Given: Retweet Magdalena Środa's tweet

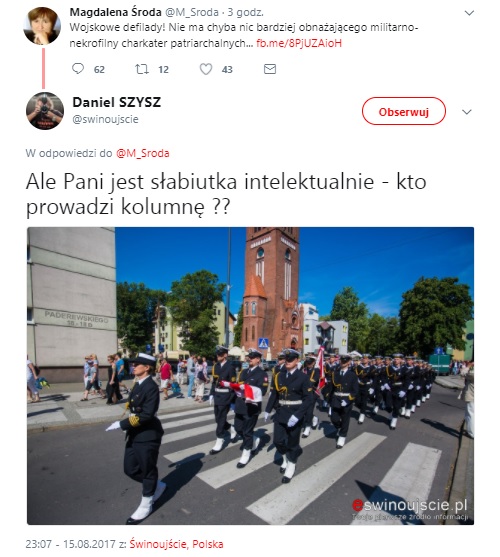Looking at the screenshot, I should pyautogui.click(x=142, y=69).
